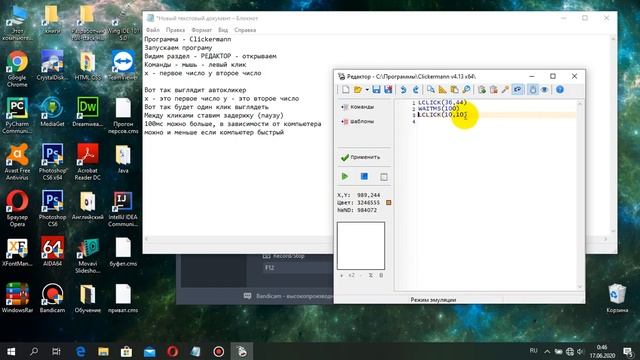Expand the Шаблоны section in the editor
The image size is (640, 360).
click(358, 122)
